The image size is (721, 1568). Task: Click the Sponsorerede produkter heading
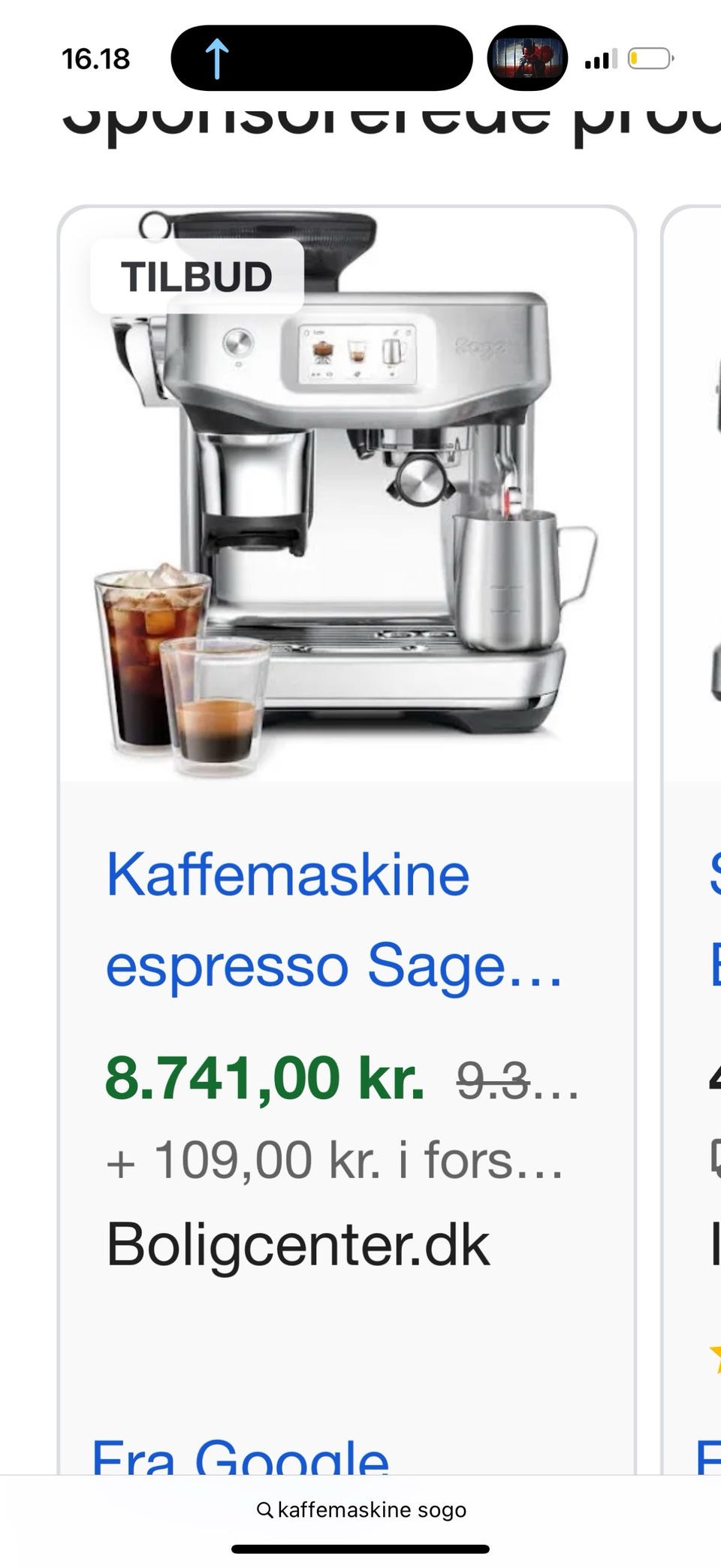click(x=391, y=120)
